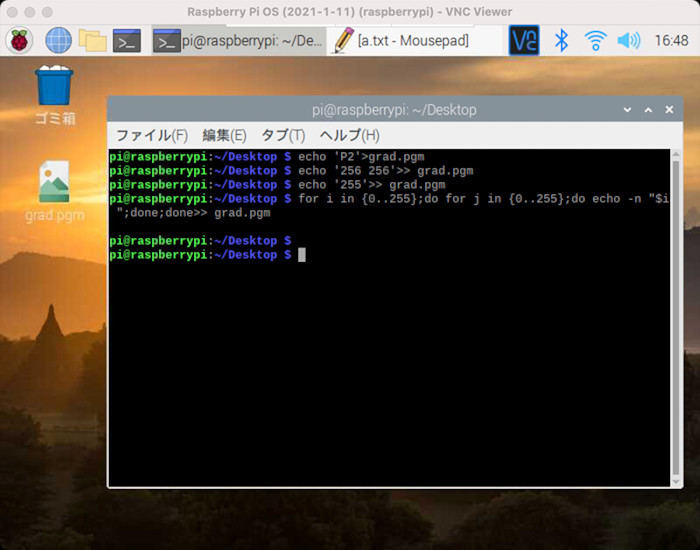Open the Wi-Fi network tray menu

click(596, 41)
